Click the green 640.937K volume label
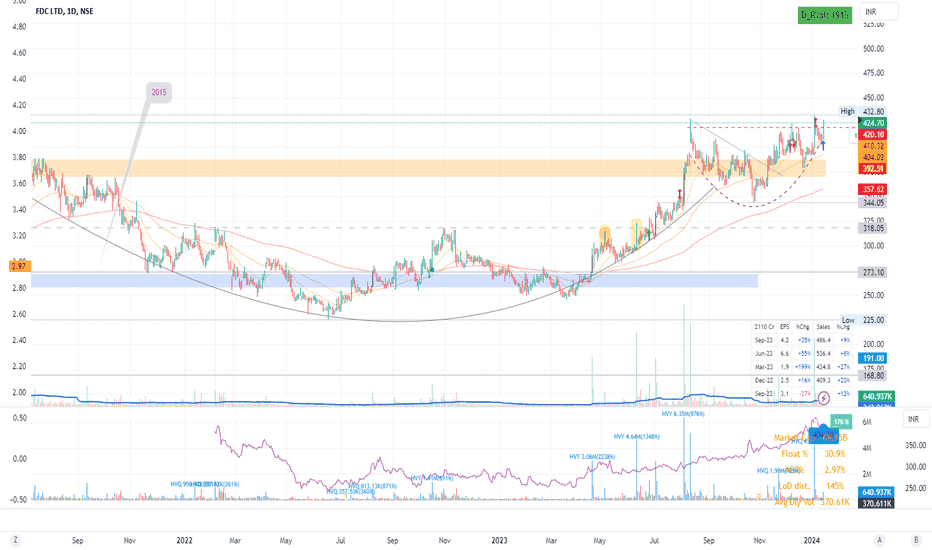Image resolution: width=932 pixels, height=550 pixels. click(x=877, y=396)
